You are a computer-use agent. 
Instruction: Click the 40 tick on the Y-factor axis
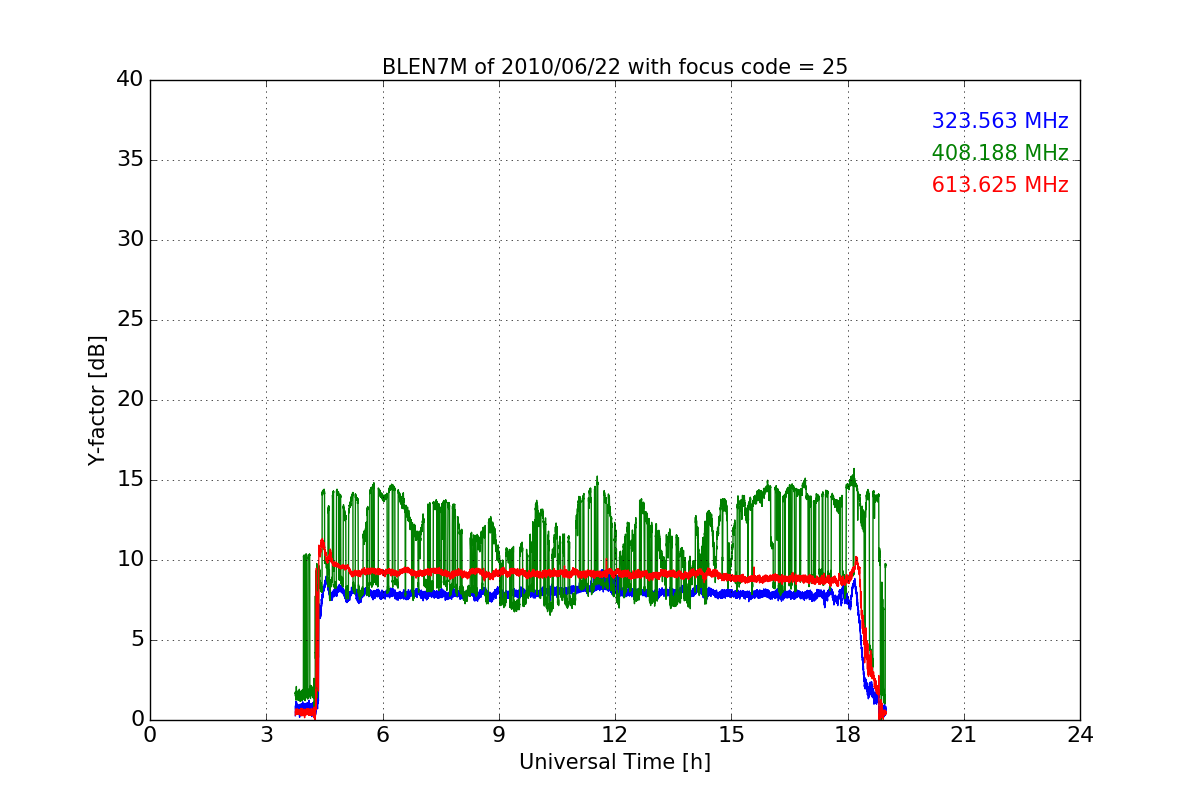(130, 80)
